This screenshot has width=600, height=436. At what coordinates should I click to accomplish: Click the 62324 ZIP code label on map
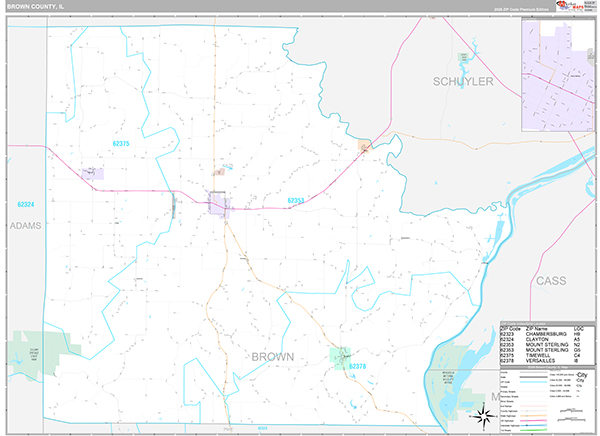26,204
